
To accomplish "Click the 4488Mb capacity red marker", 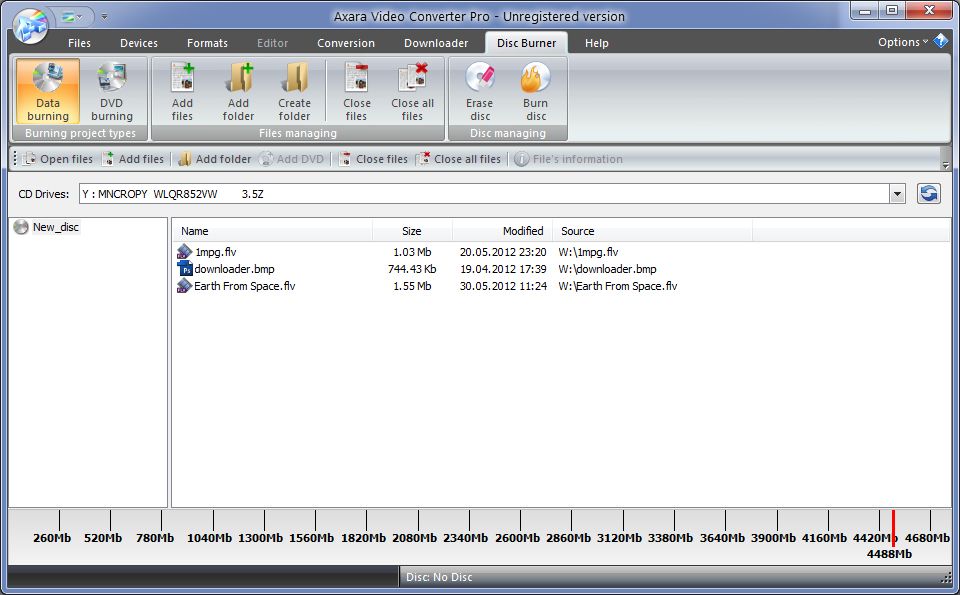I will coord(893,528).
